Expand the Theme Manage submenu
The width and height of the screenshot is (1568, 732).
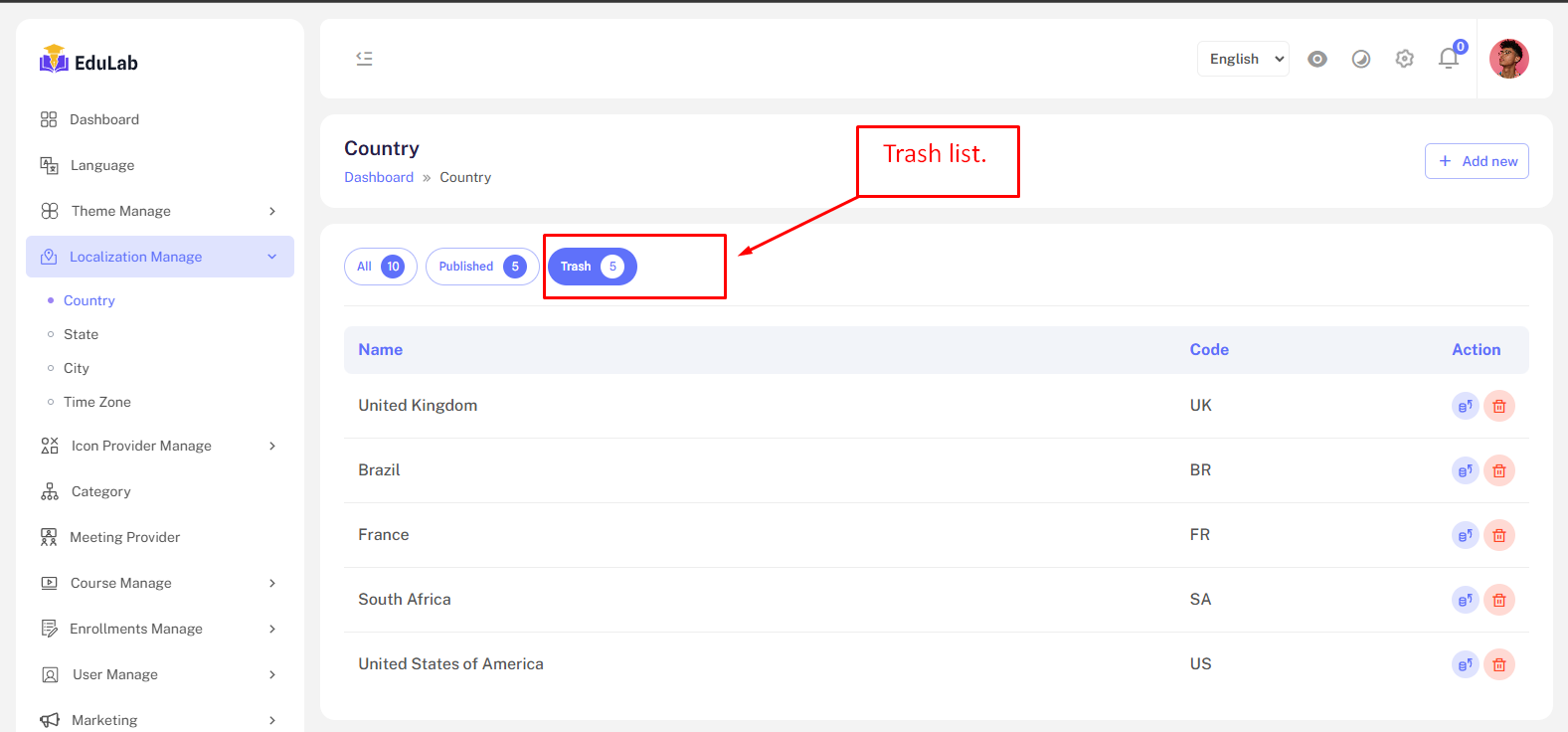click(159, 211)
